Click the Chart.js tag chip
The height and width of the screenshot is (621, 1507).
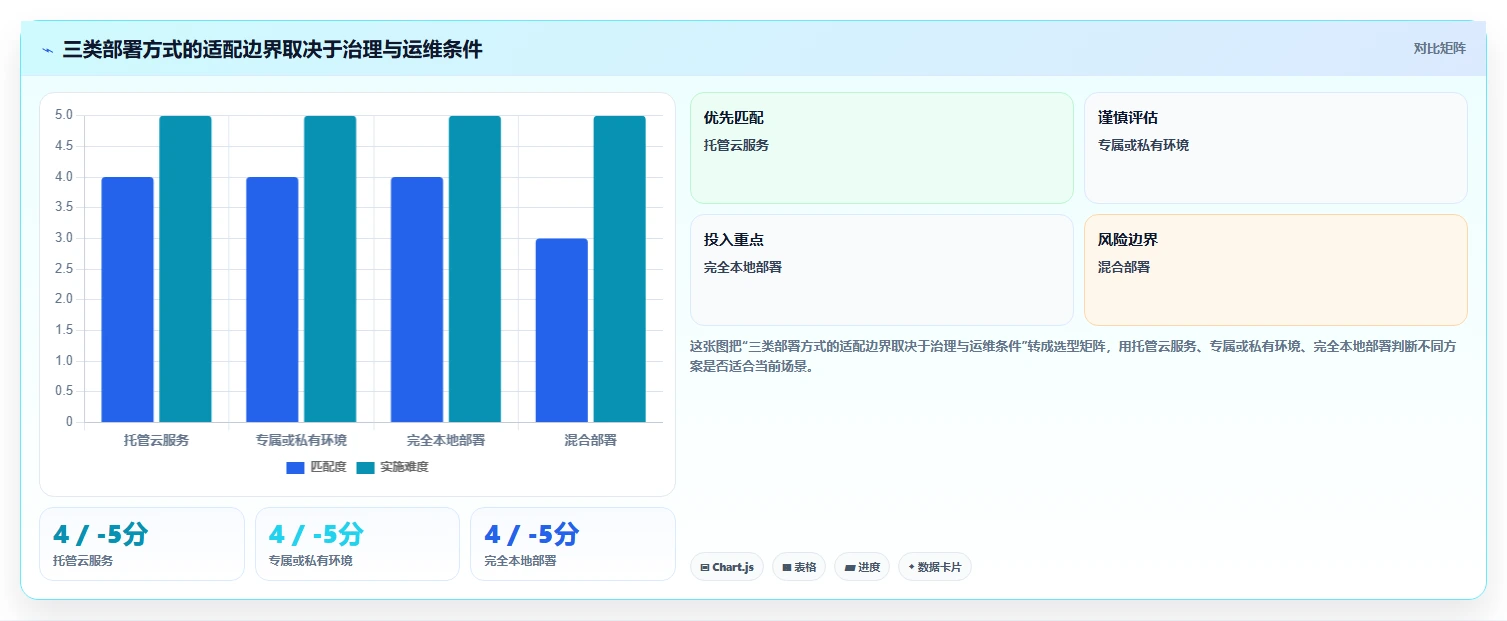(x=727, y=567)
